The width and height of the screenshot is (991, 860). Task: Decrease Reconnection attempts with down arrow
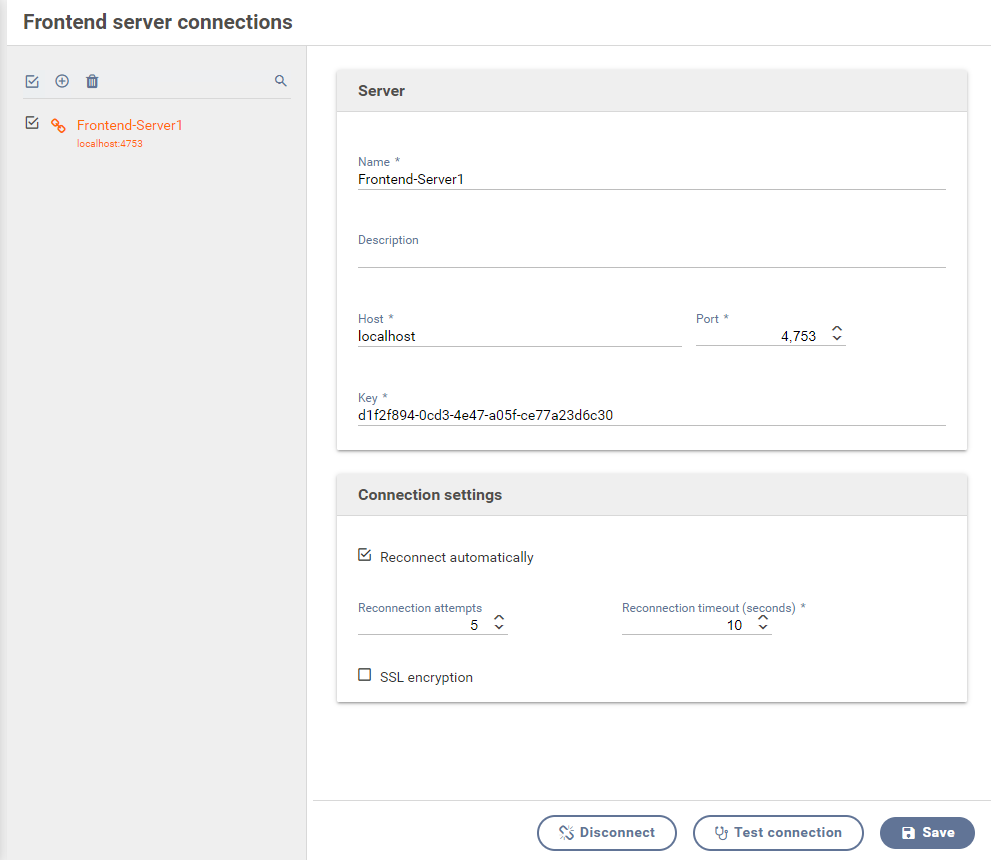click(x=499, y=630)
